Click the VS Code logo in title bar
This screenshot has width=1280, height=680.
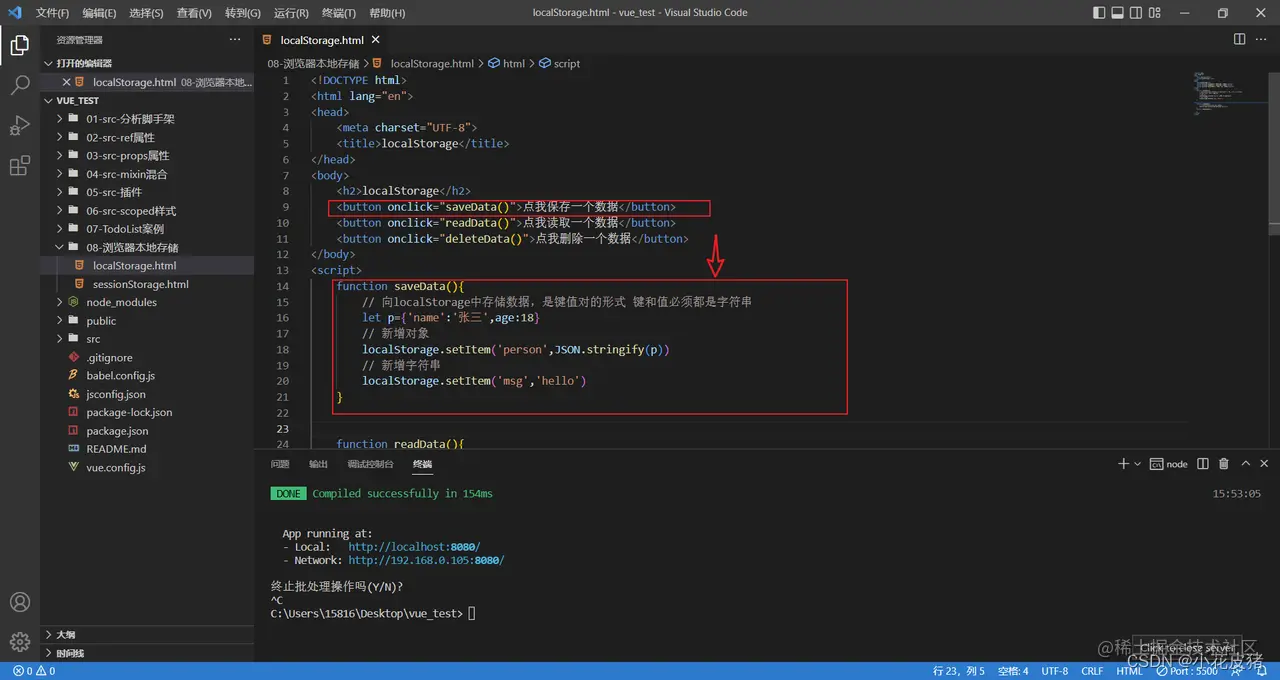pos(14,13)
